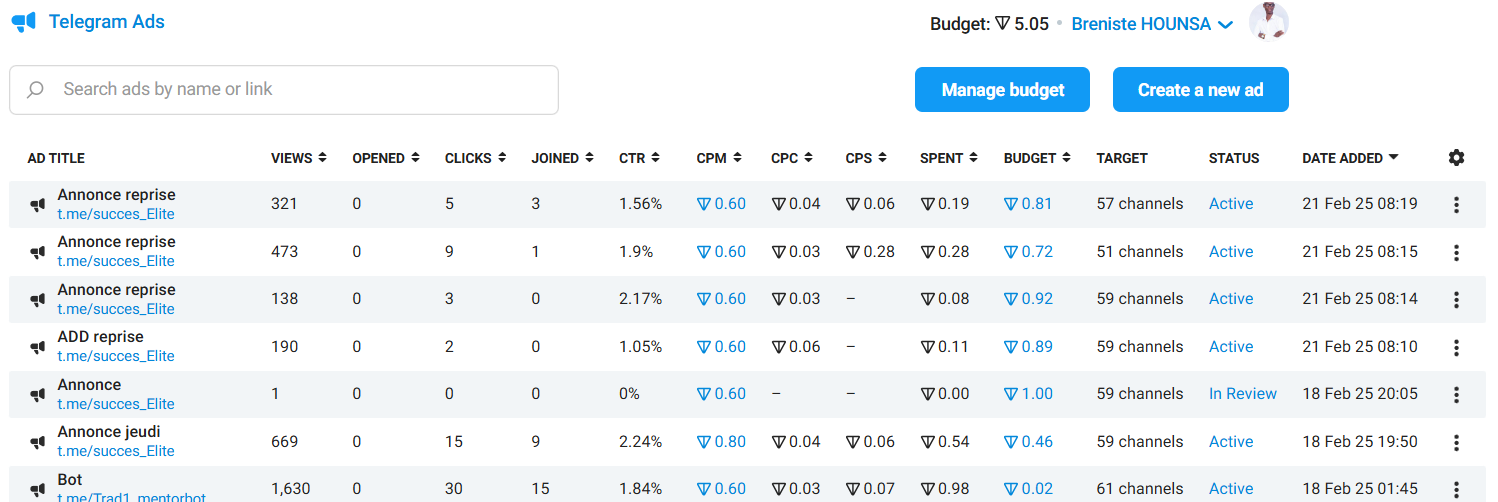Click the 1,630 views value
The width and height of the screenshot is (1498, 502).
(x=291, y=489)
